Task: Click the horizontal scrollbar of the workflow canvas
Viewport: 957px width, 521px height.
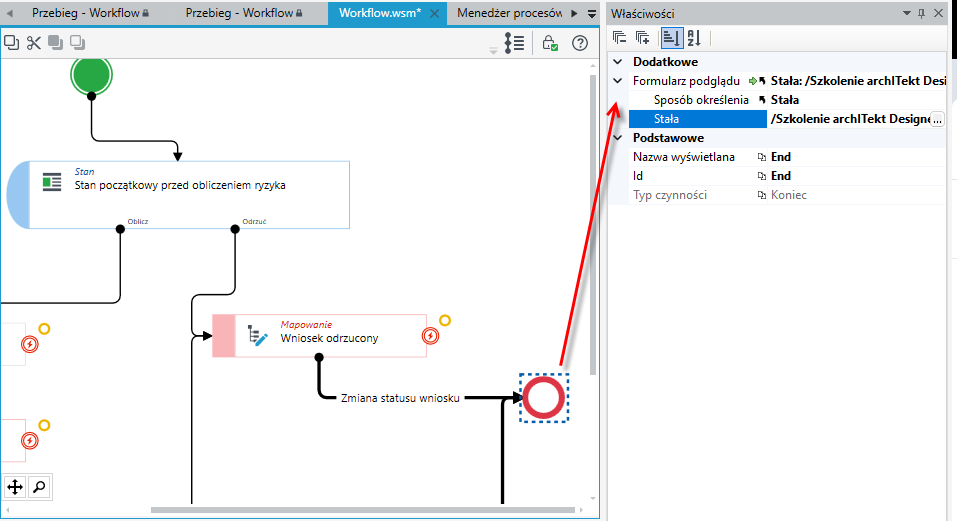Action: coord(363,509)
